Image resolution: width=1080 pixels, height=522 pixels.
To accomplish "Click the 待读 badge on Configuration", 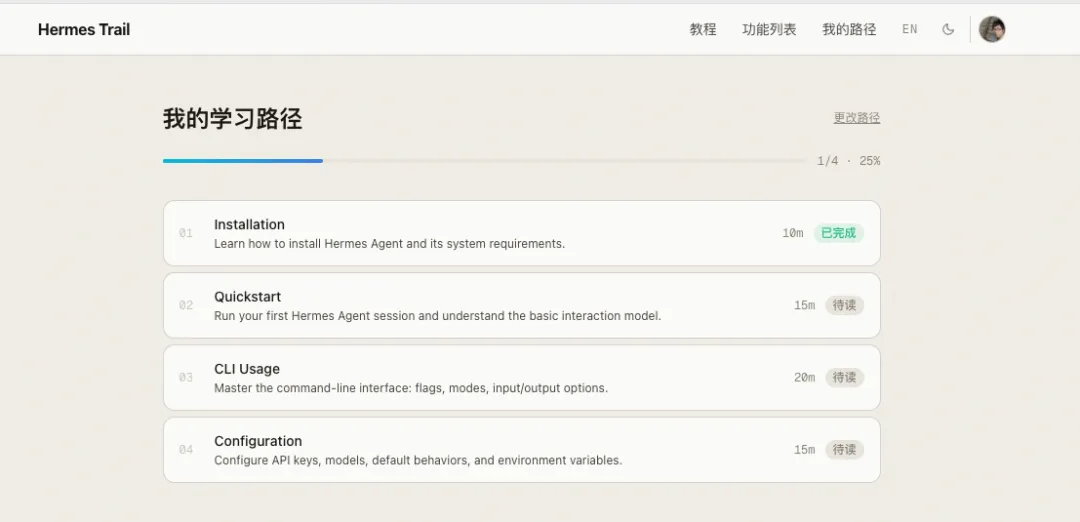I will pyautogui.click(x=844, y=450).
